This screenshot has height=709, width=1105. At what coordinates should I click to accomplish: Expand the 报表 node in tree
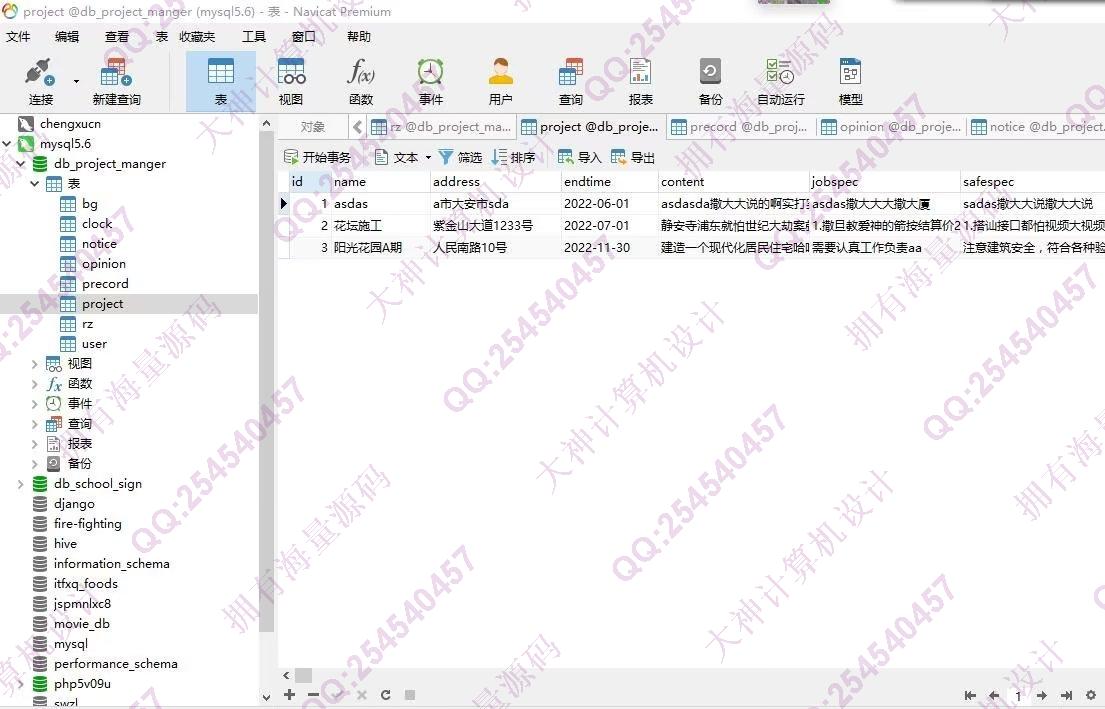point(35,444)
